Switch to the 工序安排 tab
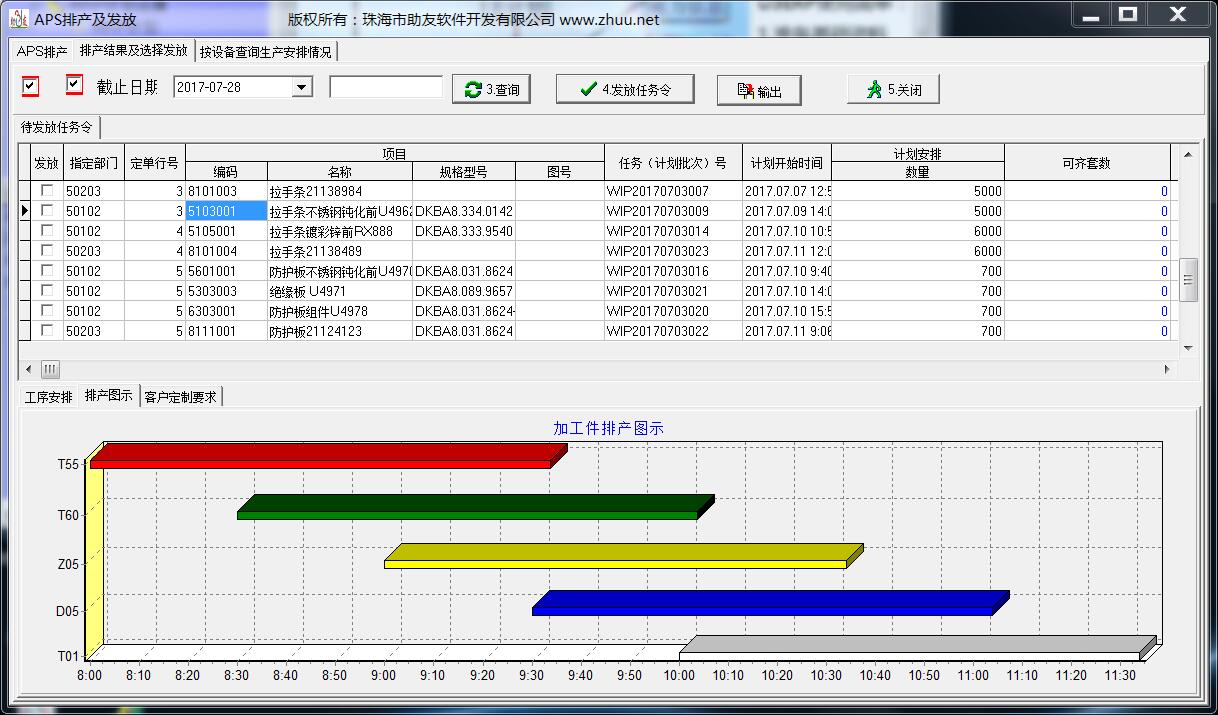The height and width of the screenshot is (715, 1218). tap(49, 397)
